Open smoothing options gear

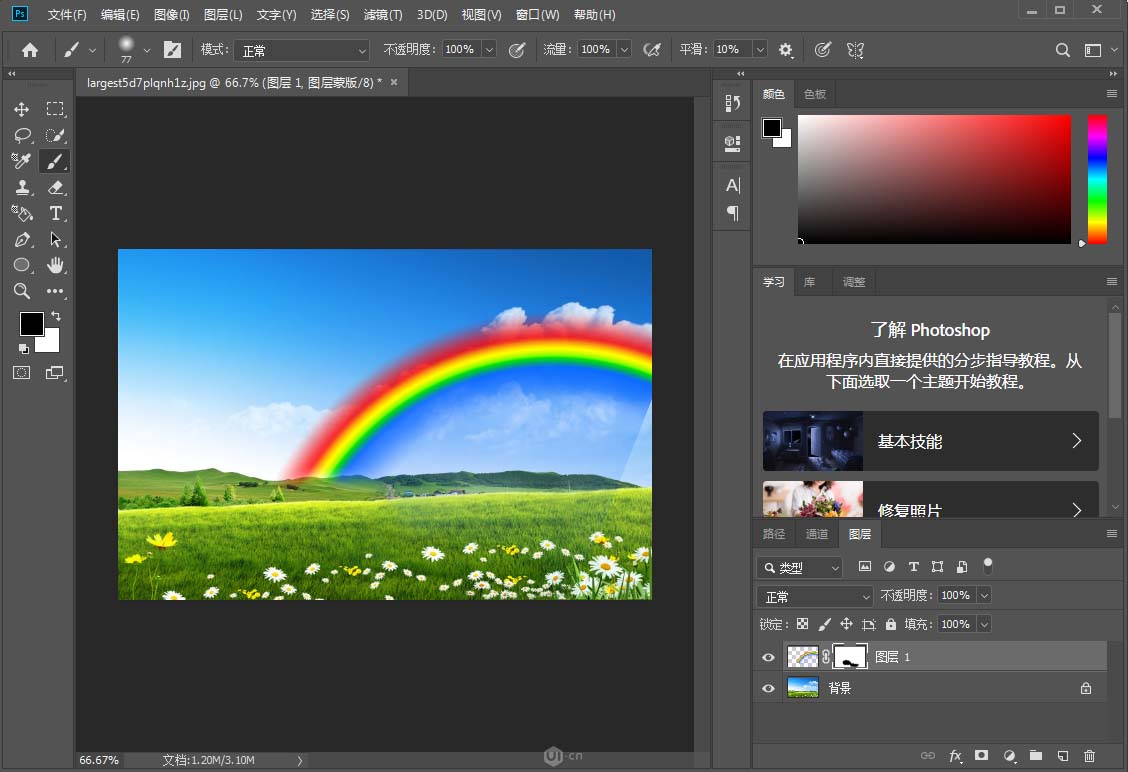coord(786,50)
